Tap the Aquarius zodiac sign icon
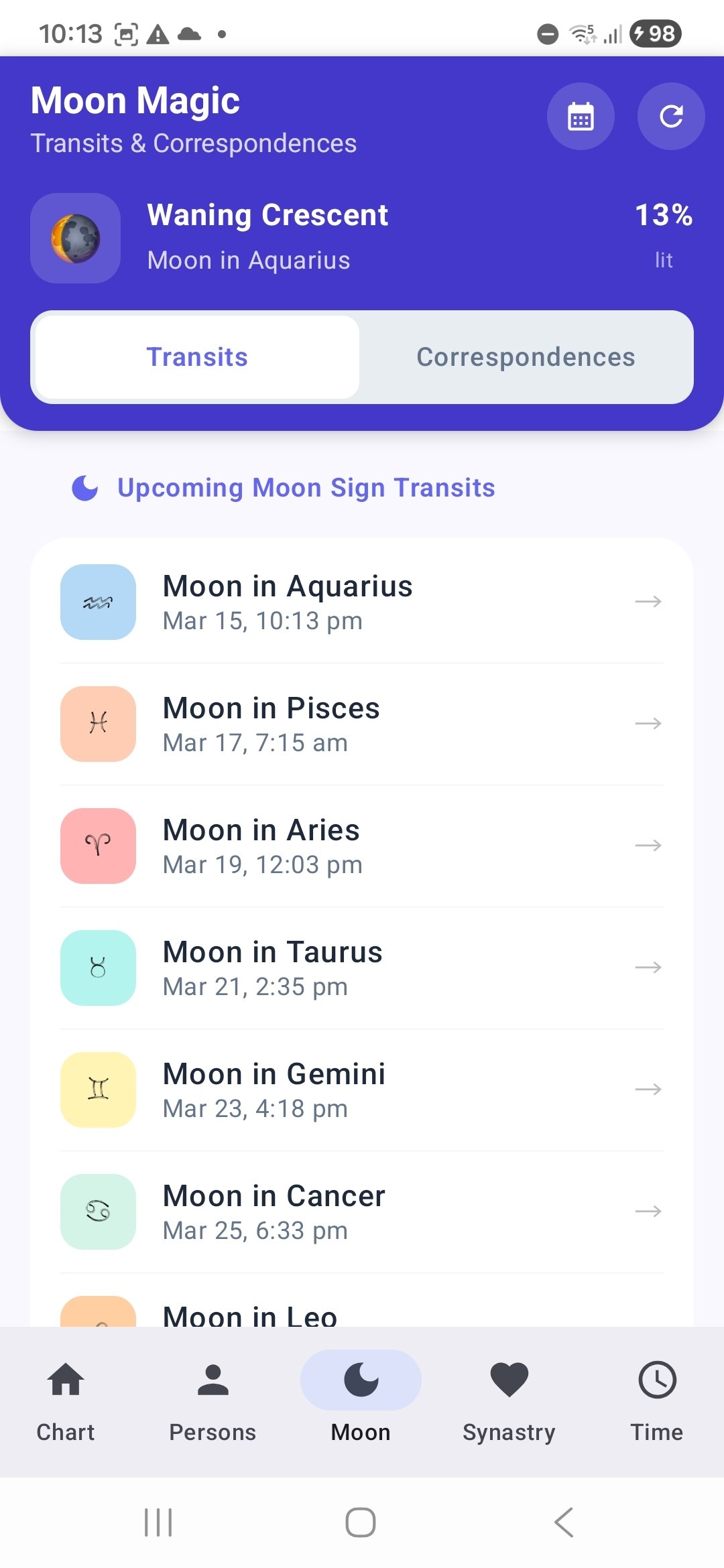 98,602
